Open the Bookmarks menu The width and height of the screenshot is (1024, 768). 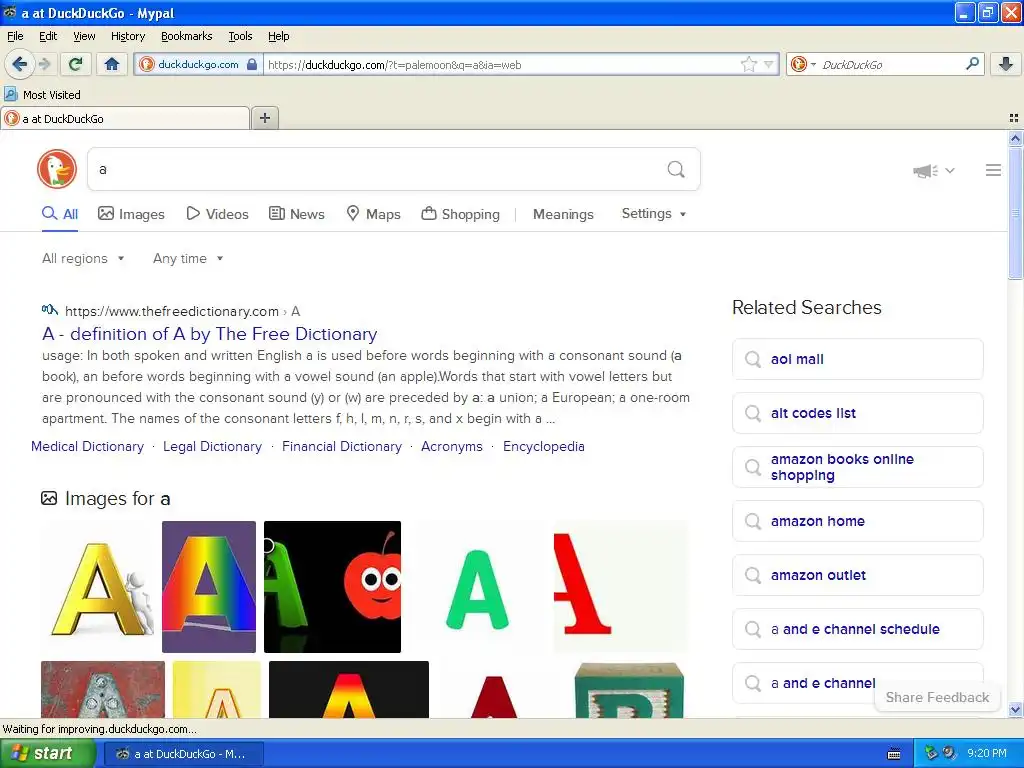tap(186, 36)
